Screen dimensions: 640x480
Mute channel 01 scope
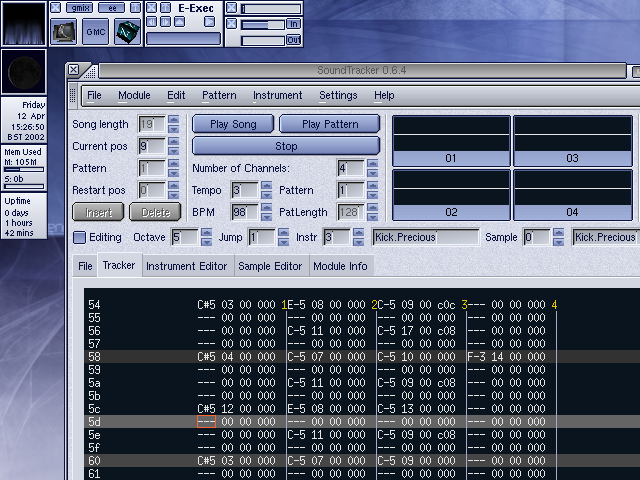click(451, 141)
